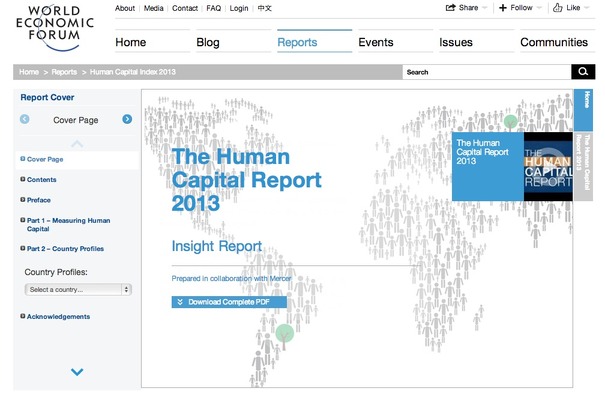
Task: Click the Like thumbs-up icon
Action: click(558, 8)
